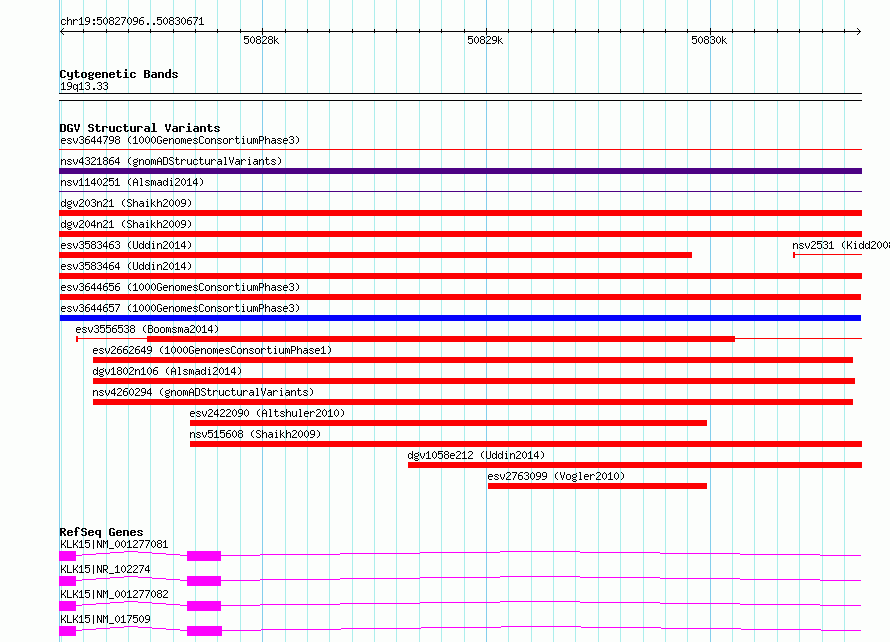Click the esv2422090 red variant bar
The image size is (890, 642).
[448, 423]
